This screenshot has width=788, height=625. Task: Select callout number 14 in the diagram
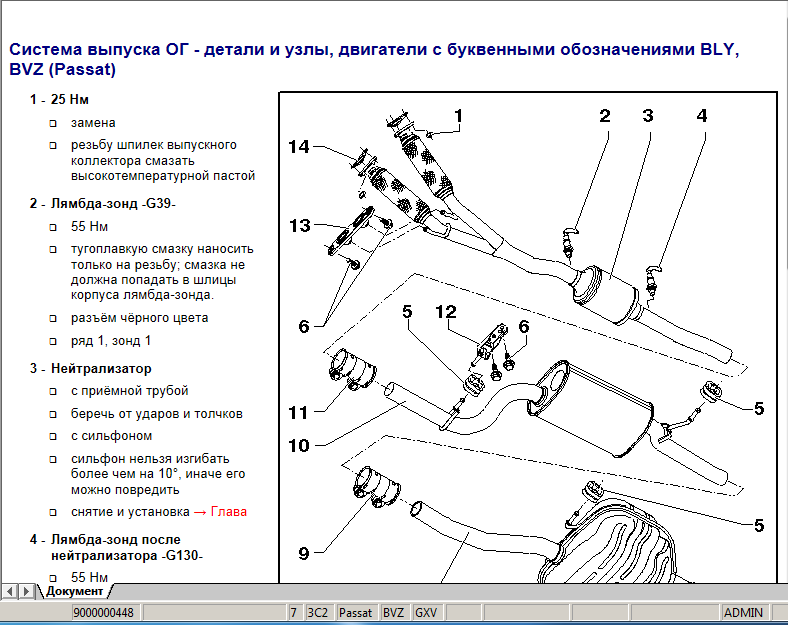299,147
